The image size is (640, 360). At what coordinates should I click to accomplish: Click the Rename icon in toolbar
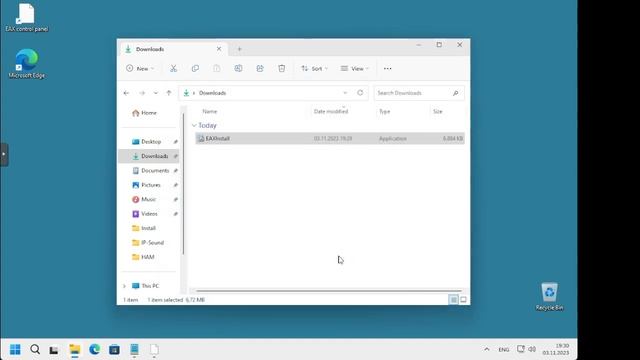(x=238, y=69)
